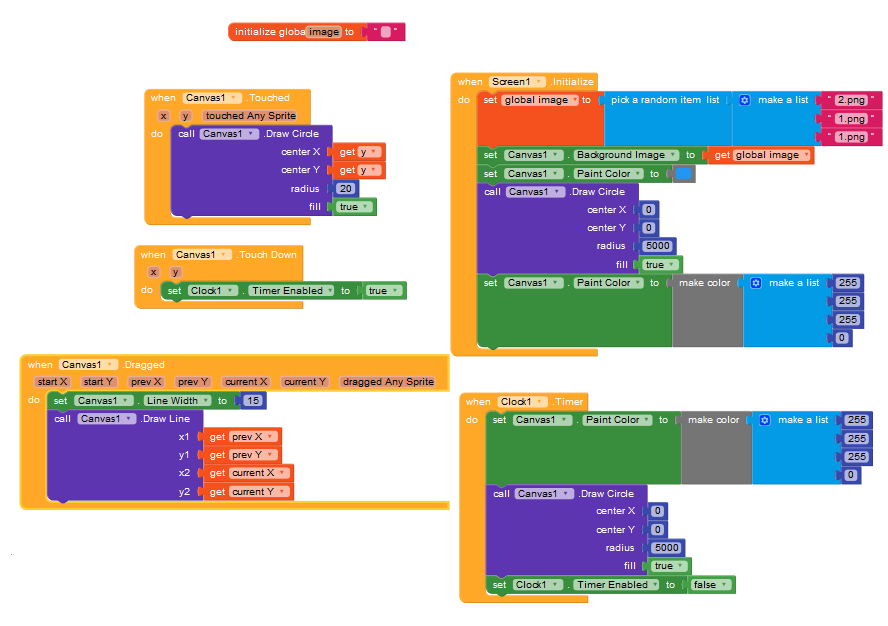Click radius 5000 in Screen1.Initialize Draw Circle
Image resolution: width=888 pixels, height=626 pixels.
(x=658, y=246)
